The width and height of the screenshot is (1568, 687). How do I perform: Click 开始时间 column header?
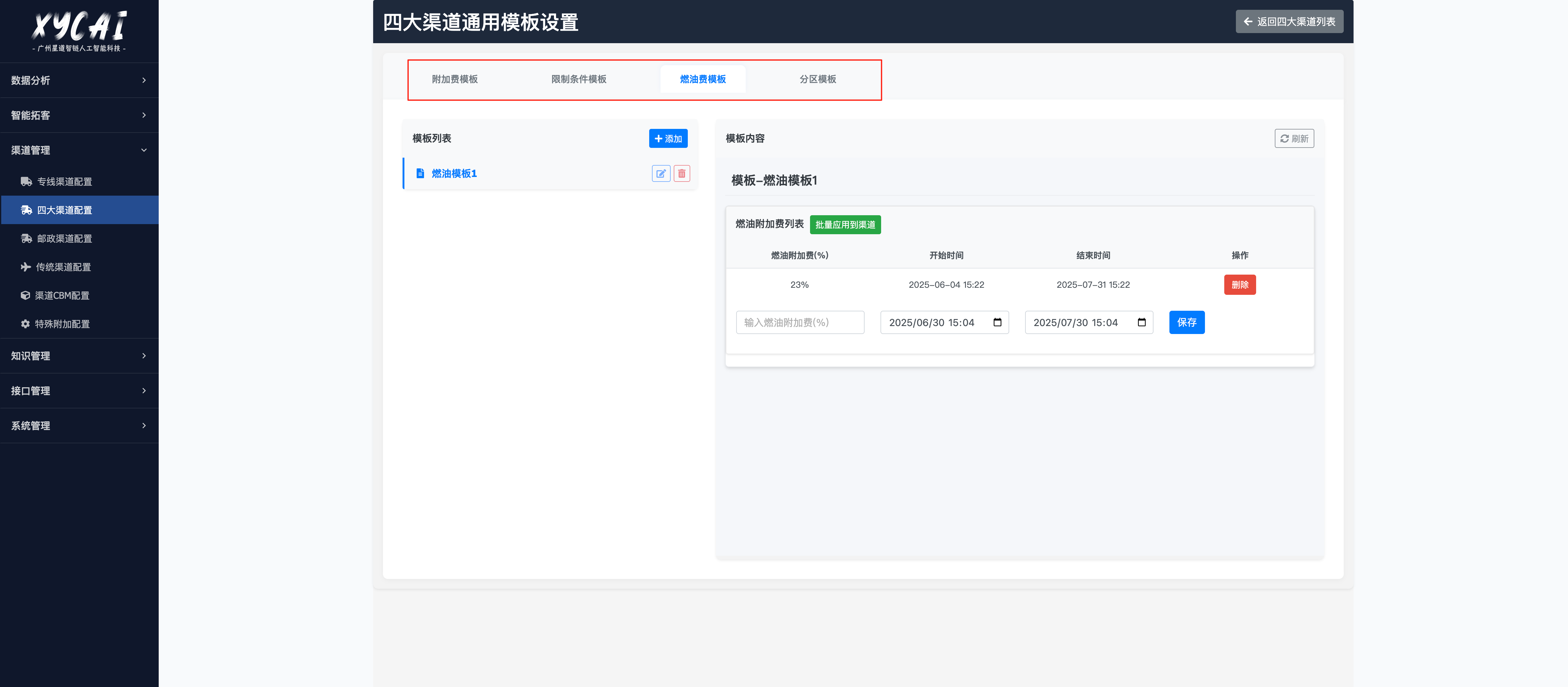click(946, 256)
